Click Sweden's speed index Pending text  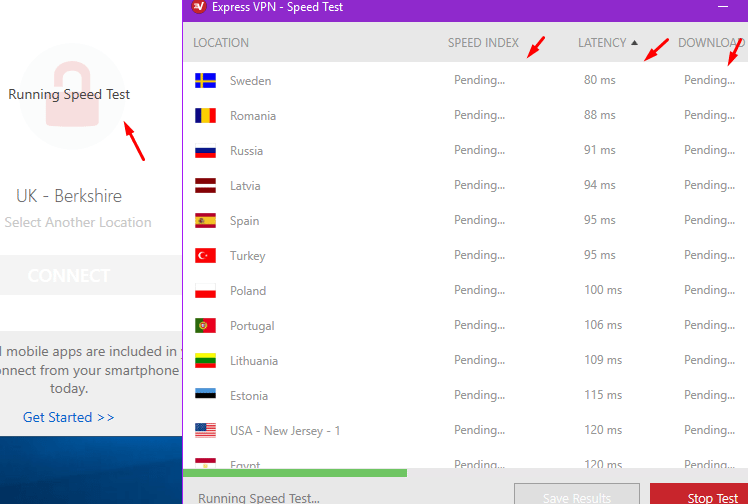pos(479,80)
